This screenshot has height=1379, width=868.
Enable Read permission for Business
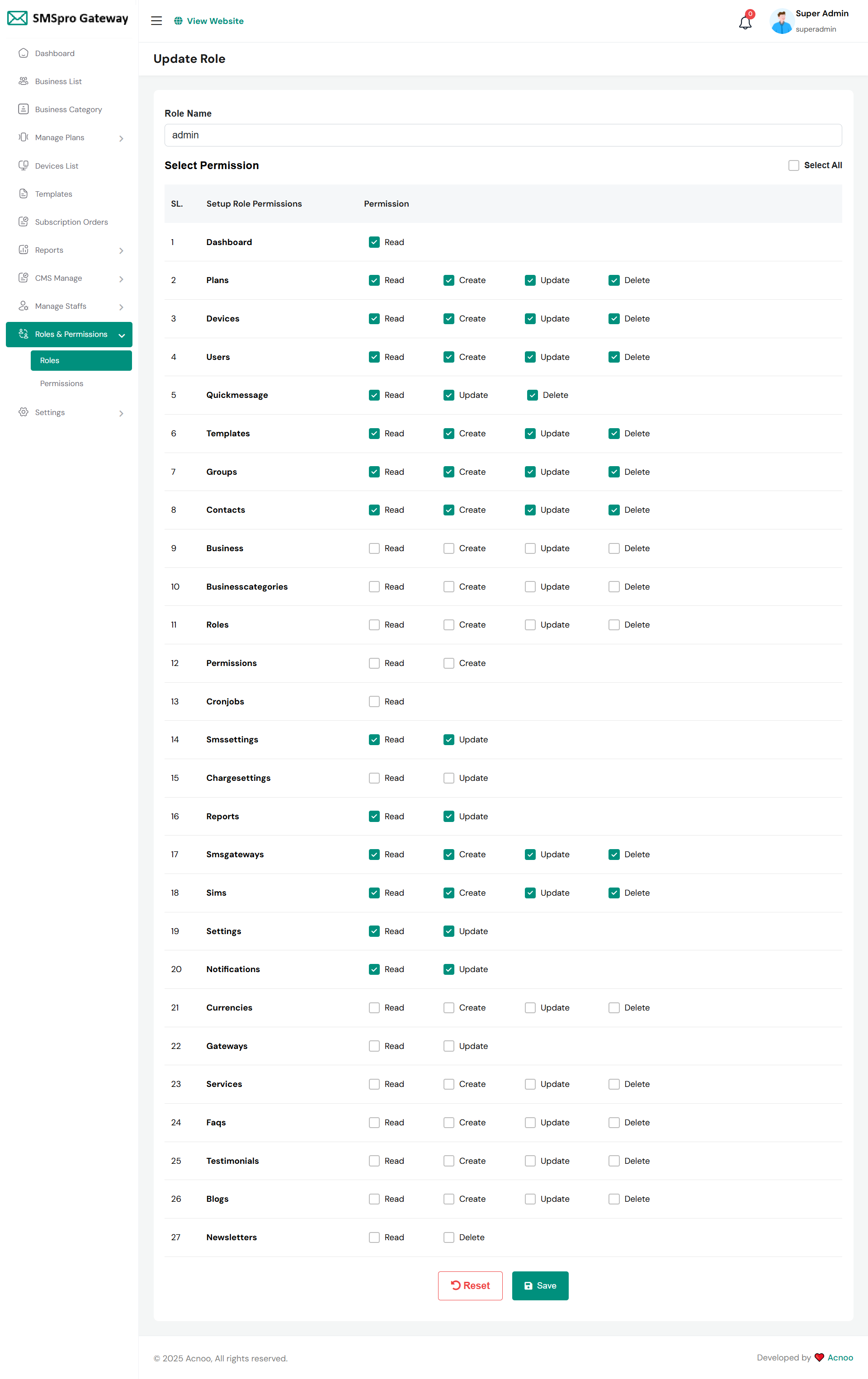[x=374, y=548]
